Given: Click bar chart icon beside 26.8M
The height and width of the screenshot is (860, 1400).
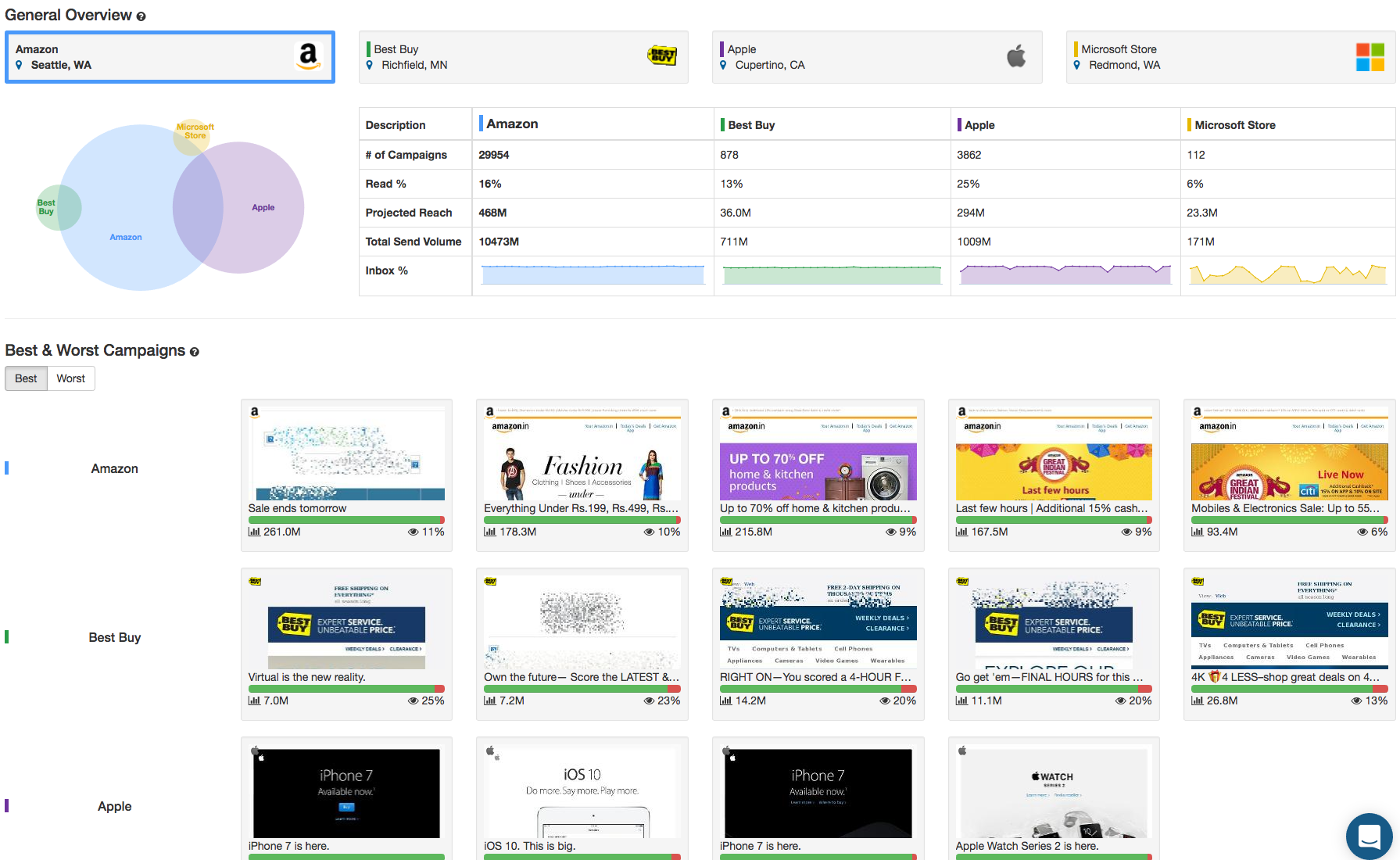Looking at the screenshot, I should pos(1198,701).
